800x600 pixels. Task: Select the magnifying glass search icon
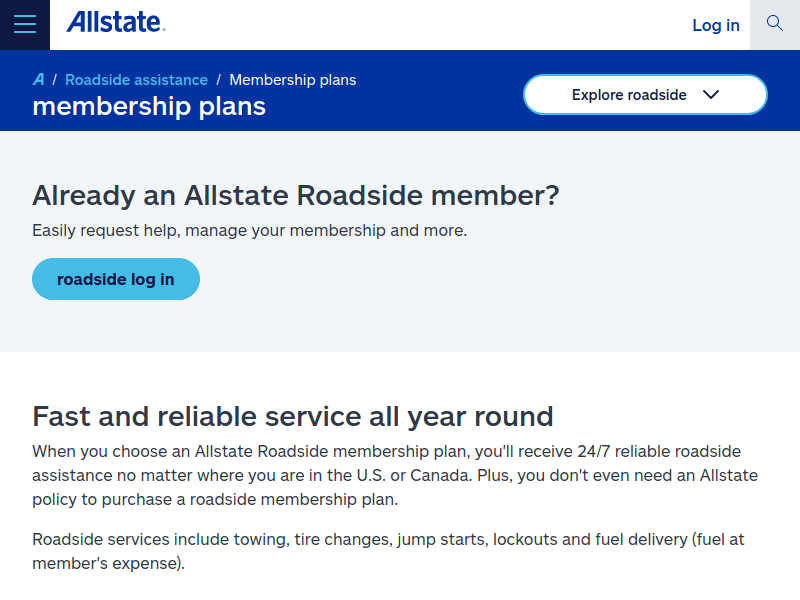775,22
